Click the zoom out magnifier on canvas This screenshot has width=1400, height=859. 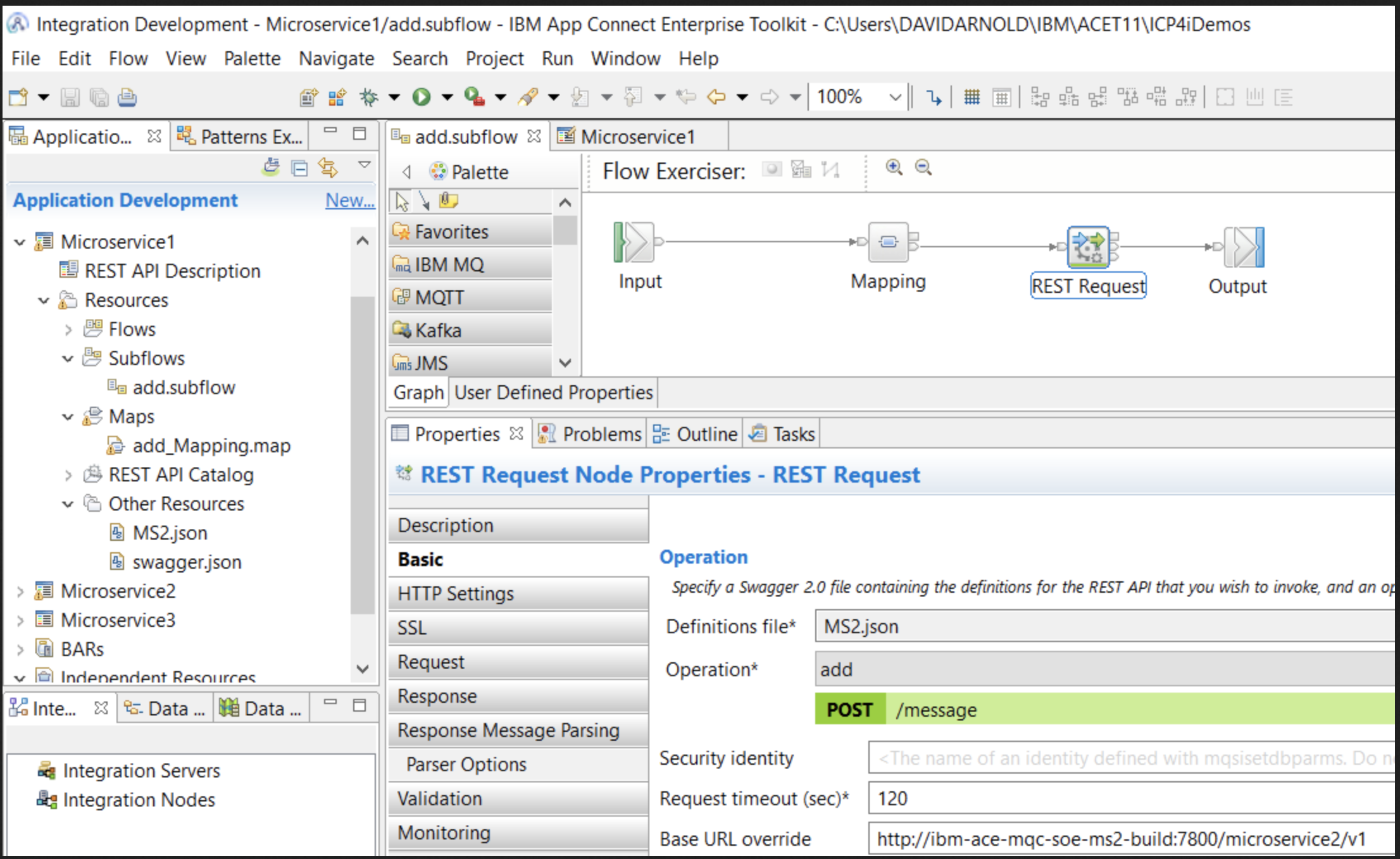pyautogui.click(x=923, y=168)
